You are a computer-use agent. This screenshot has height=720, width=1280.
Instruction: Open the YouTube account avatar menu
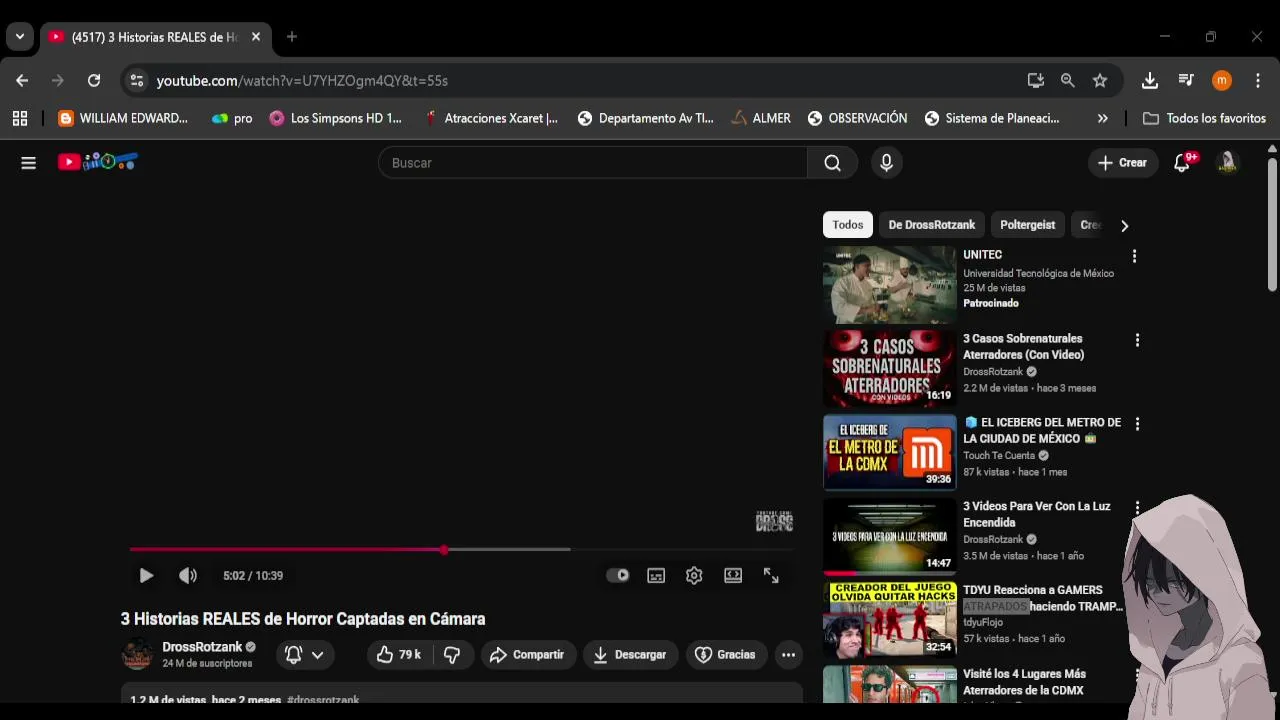(x=1227, y=162)
